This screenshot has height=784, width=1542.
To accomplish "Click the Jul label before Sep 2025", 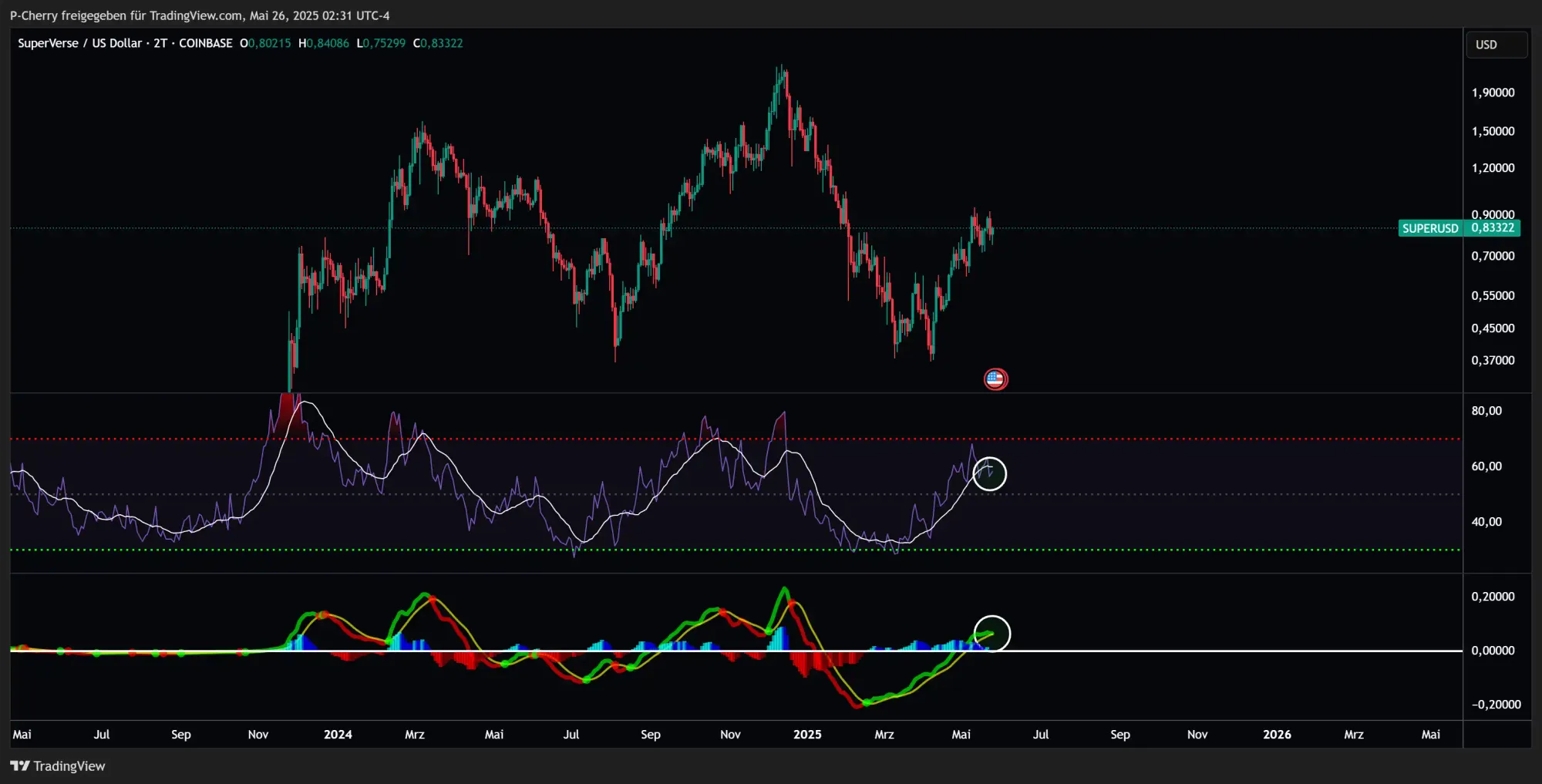I will click(1041, 734).
